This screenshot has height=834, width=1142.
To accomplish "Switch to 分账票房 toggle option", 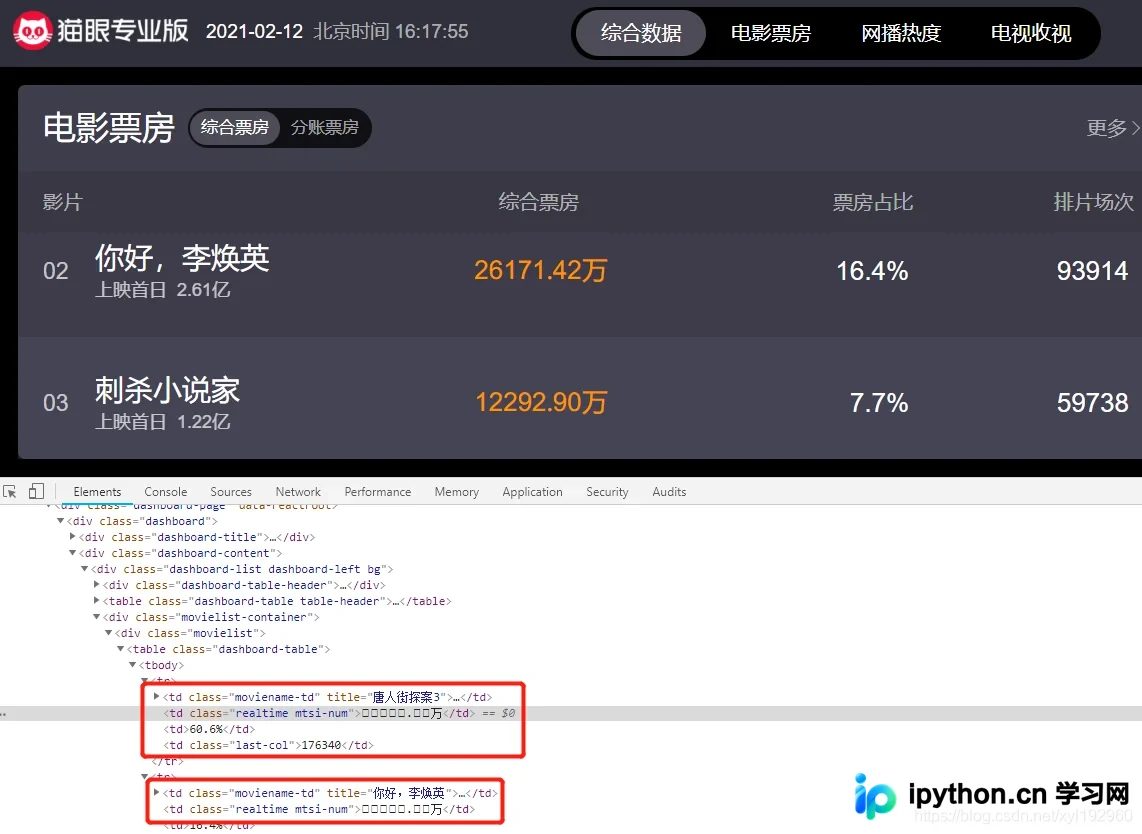I will pos(325,127).
